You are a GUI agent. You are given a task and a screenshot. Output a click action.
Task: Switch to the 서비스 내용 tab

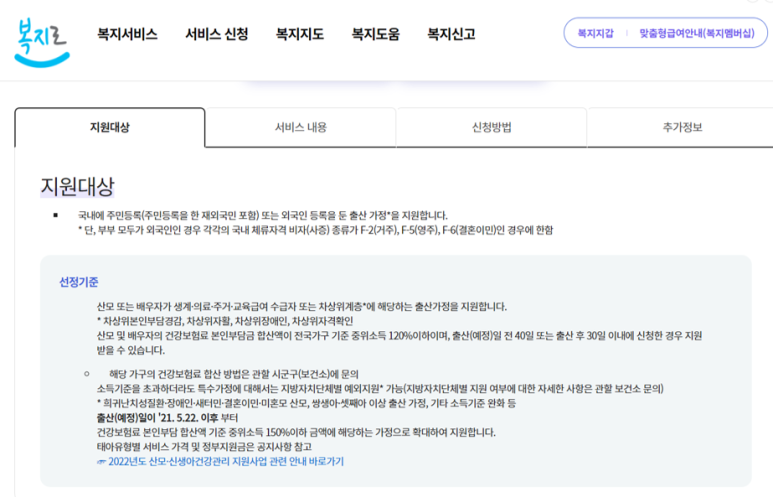tap(301, 127)
